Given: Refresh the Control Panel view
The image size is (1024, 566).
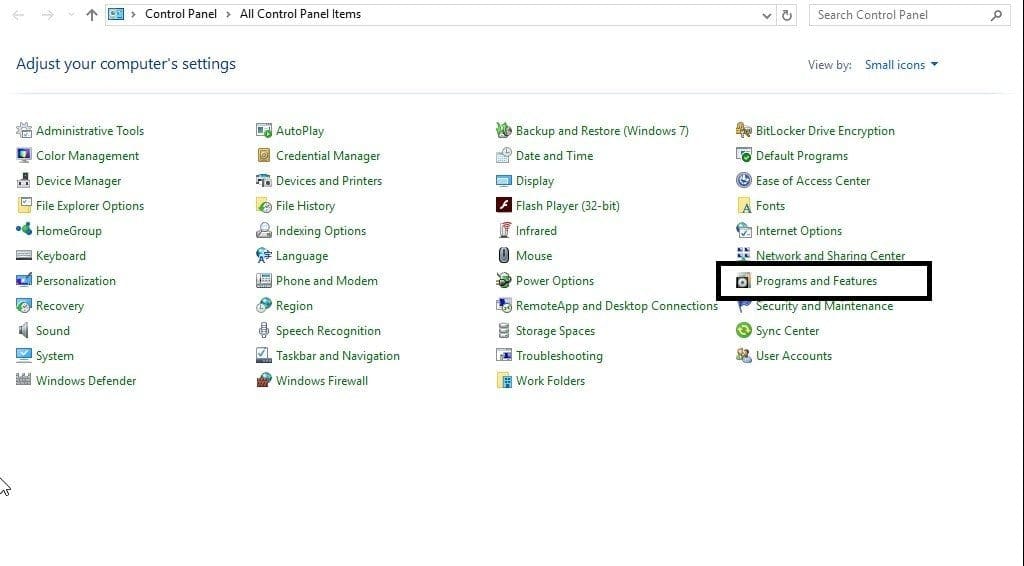Looking at the screenshot, I should click(787, 15).
